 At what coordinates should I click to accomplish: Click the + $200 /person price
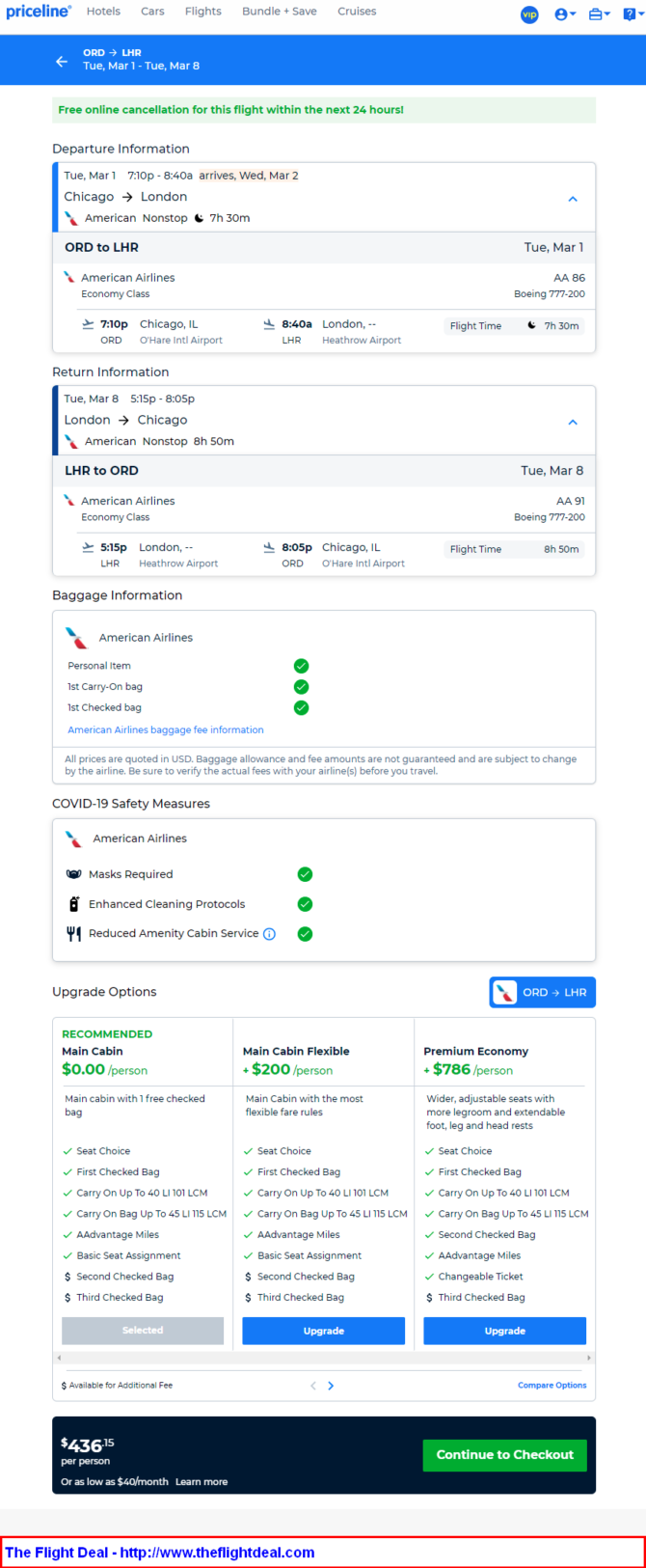coord(287,1070)
